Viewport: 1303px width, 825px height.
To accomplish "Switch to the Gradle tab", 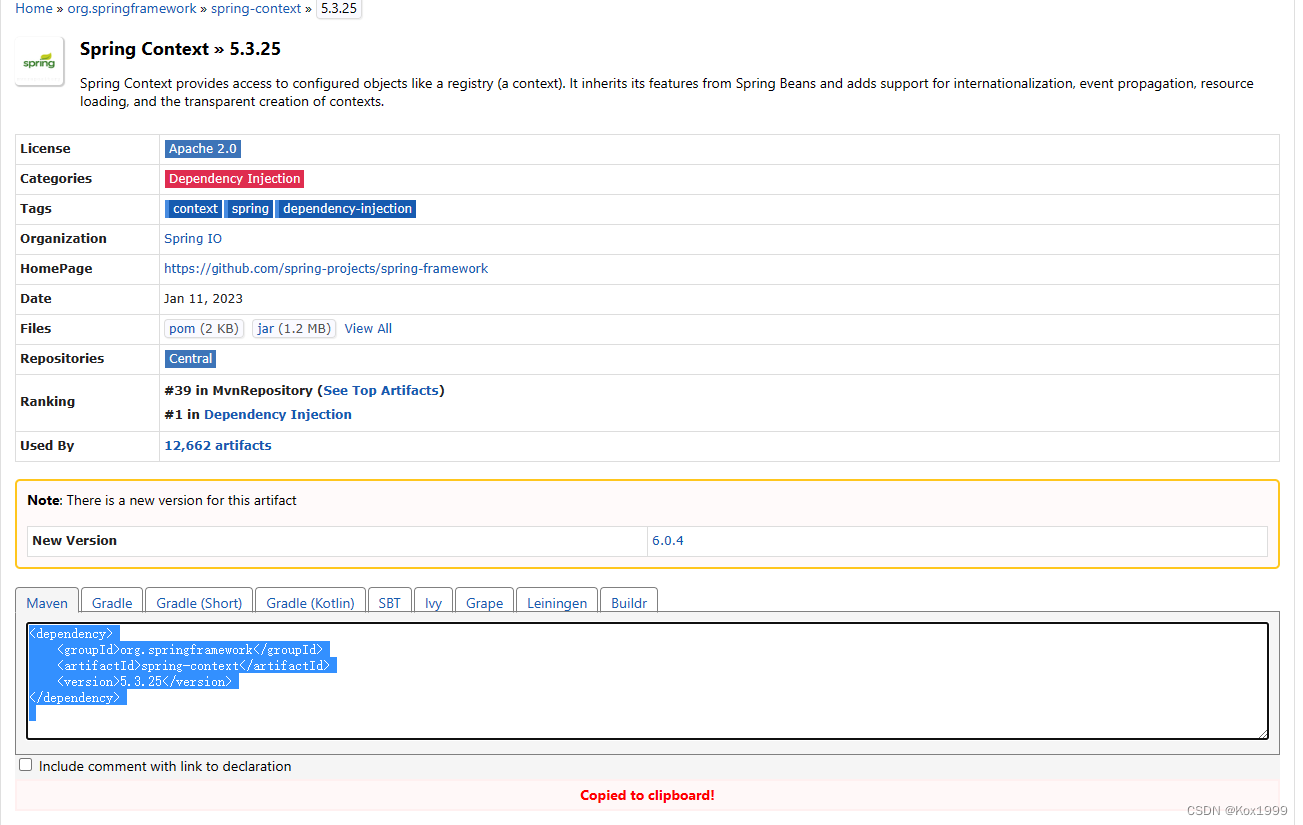I will (x=112, y=603).
